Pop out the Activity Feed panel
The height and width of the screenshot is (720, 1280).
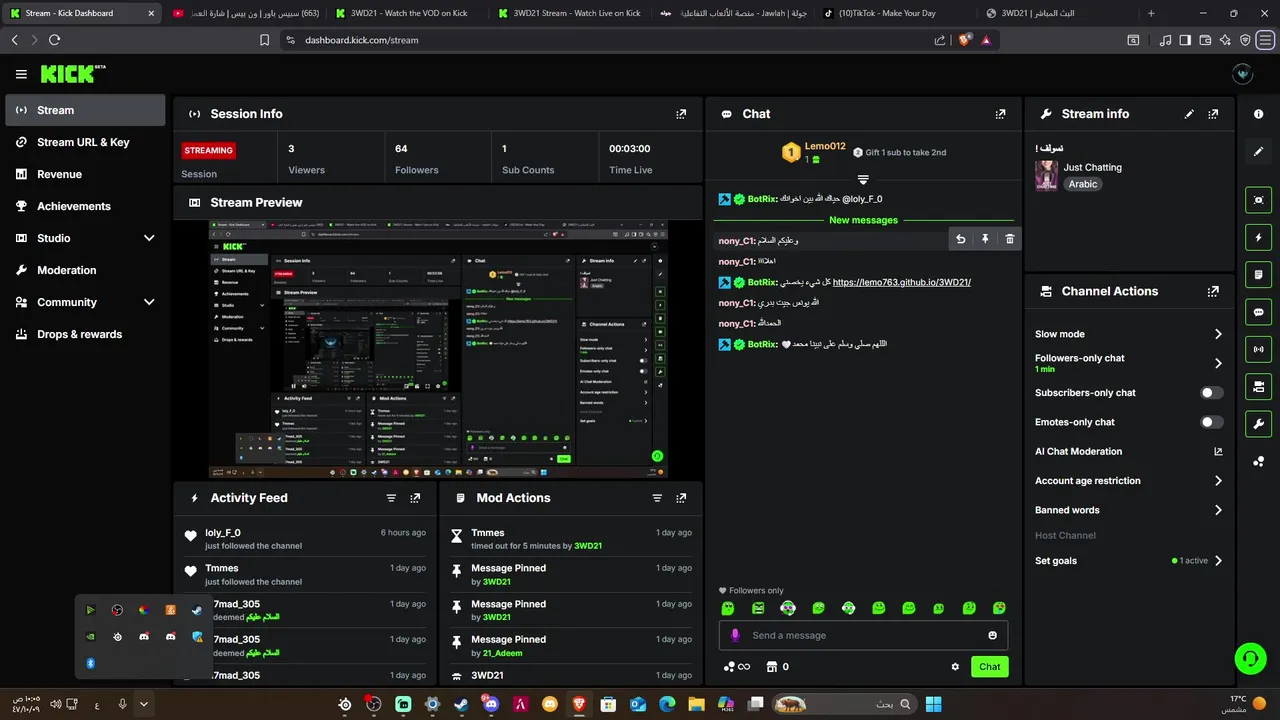(415, 498)
